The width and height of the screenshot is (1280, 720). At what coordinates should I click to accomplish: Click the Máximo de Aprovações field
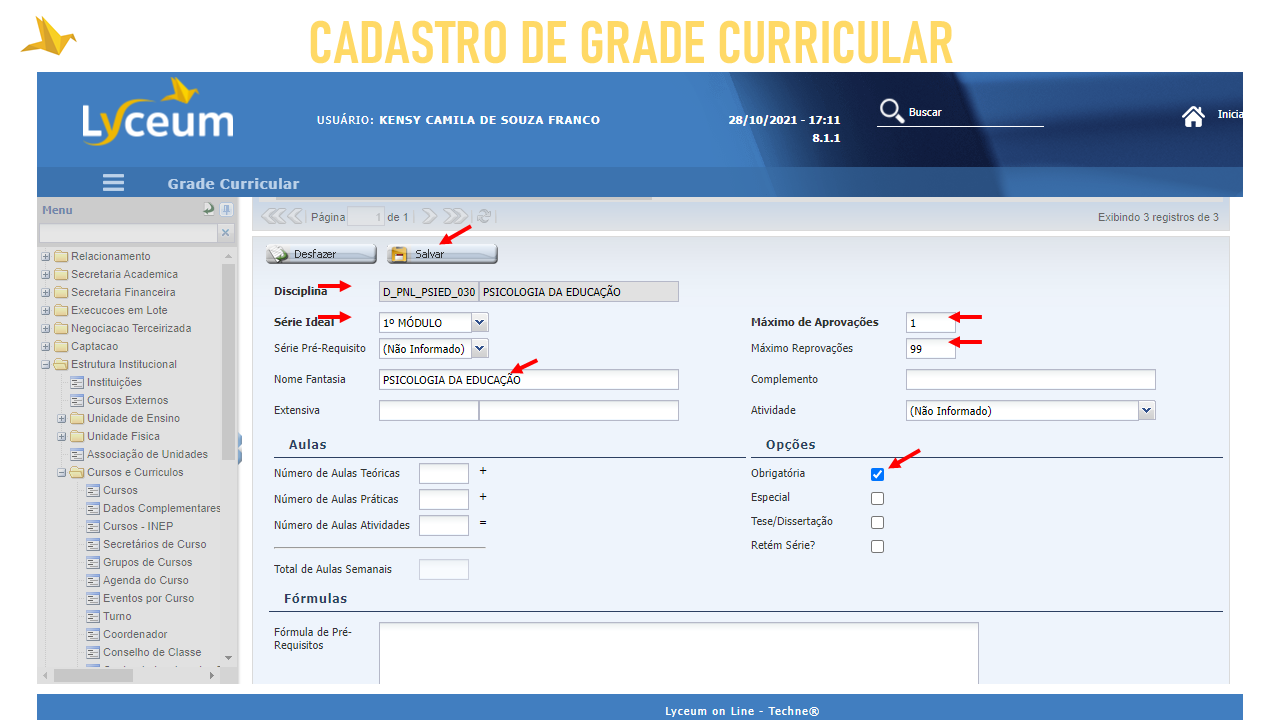click(x=931, y=323)
